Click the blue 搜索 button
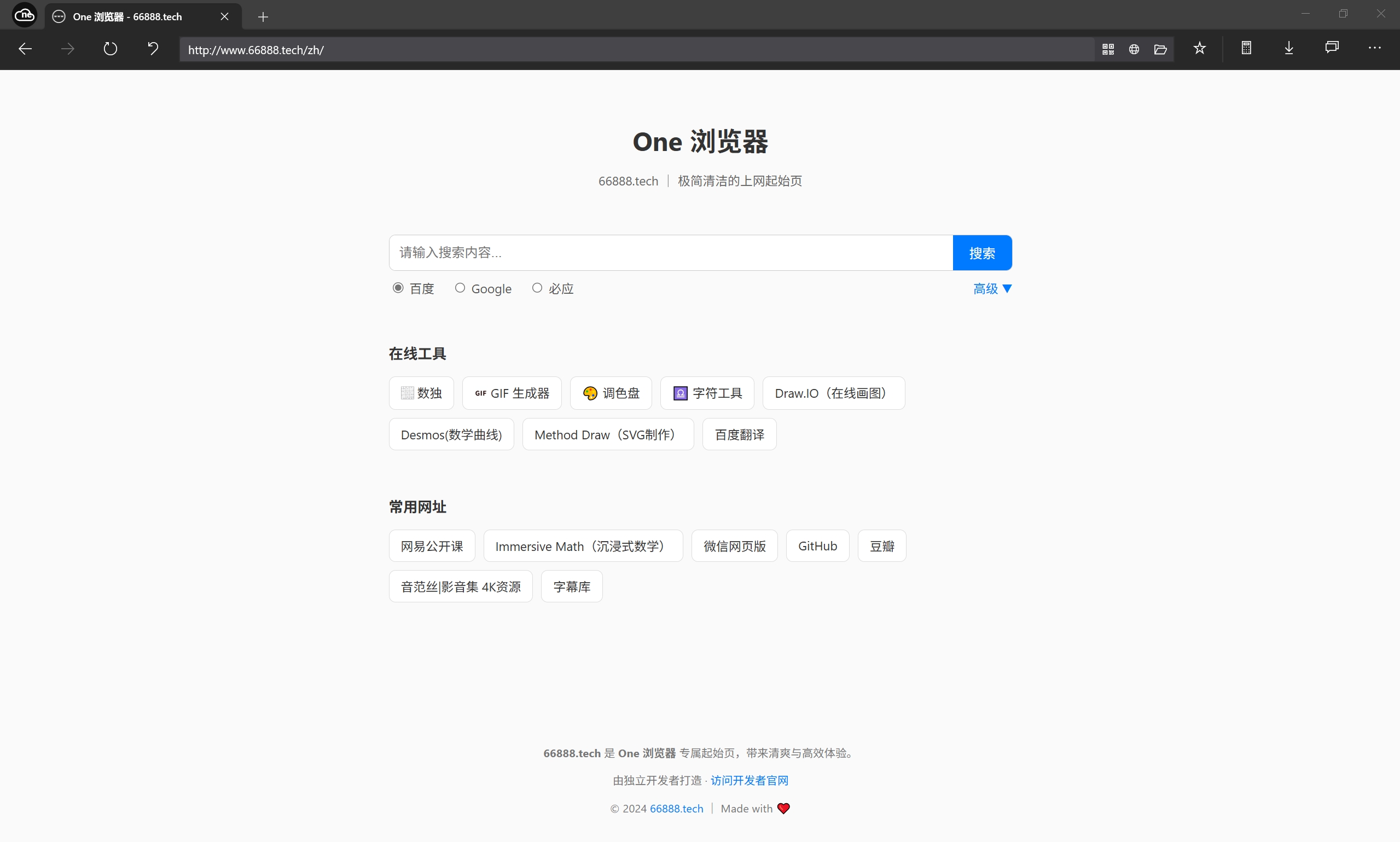This screenshot has height=842, width=1400. pyautogui.click(x=982, y=252)
